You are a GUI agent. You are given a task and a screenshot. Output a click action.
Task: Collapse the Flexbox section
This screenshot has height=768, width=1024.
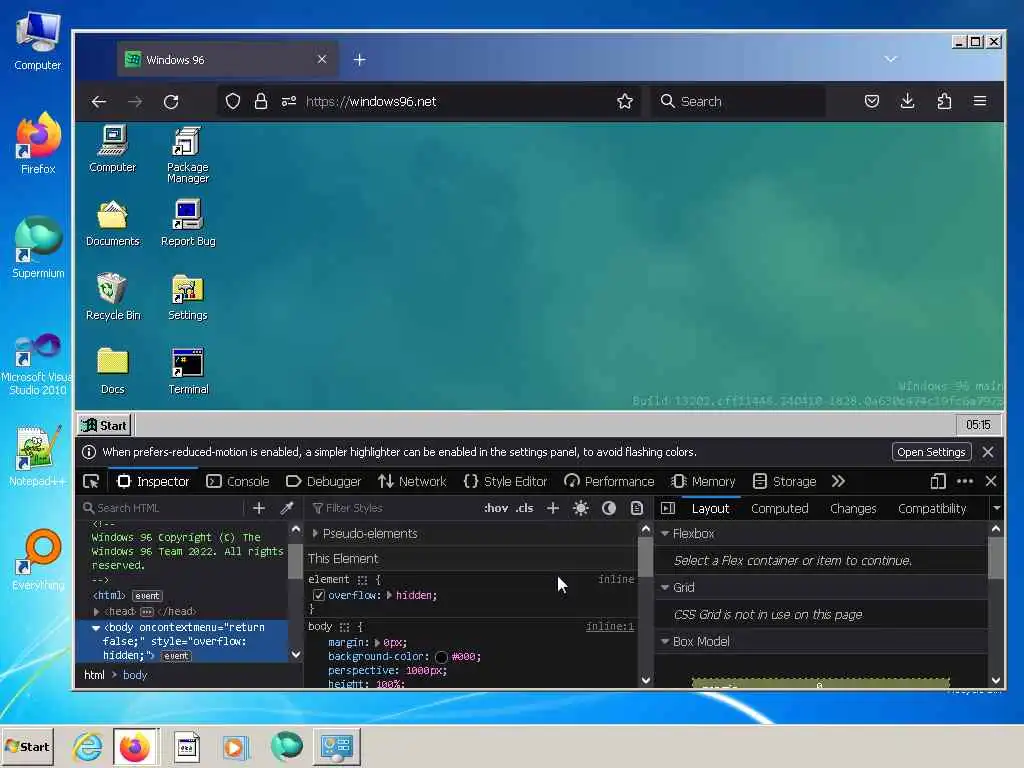click(x=665, y=534)
